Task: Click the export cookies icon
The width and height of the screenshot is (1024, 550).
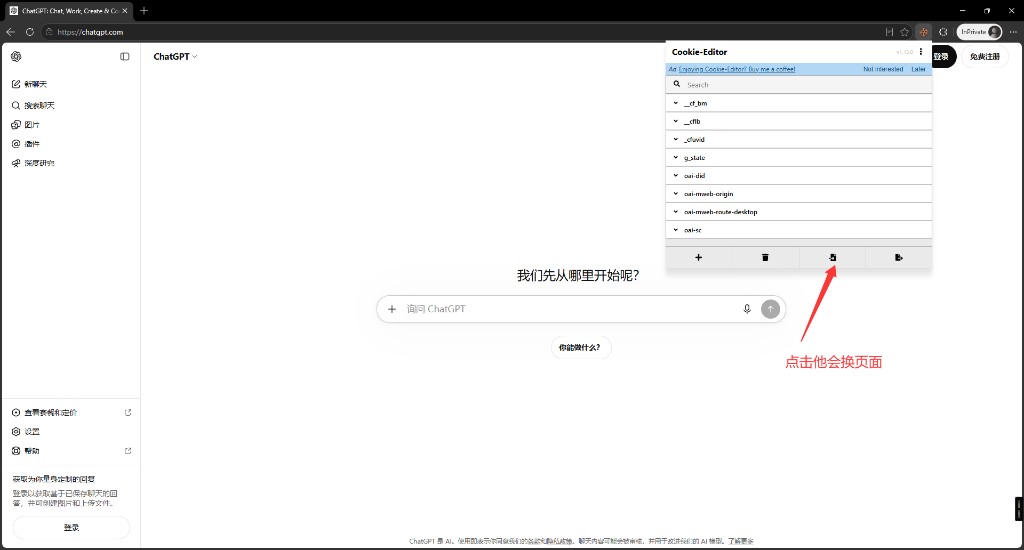Action: pyautogui.click(x=899, y=257)
